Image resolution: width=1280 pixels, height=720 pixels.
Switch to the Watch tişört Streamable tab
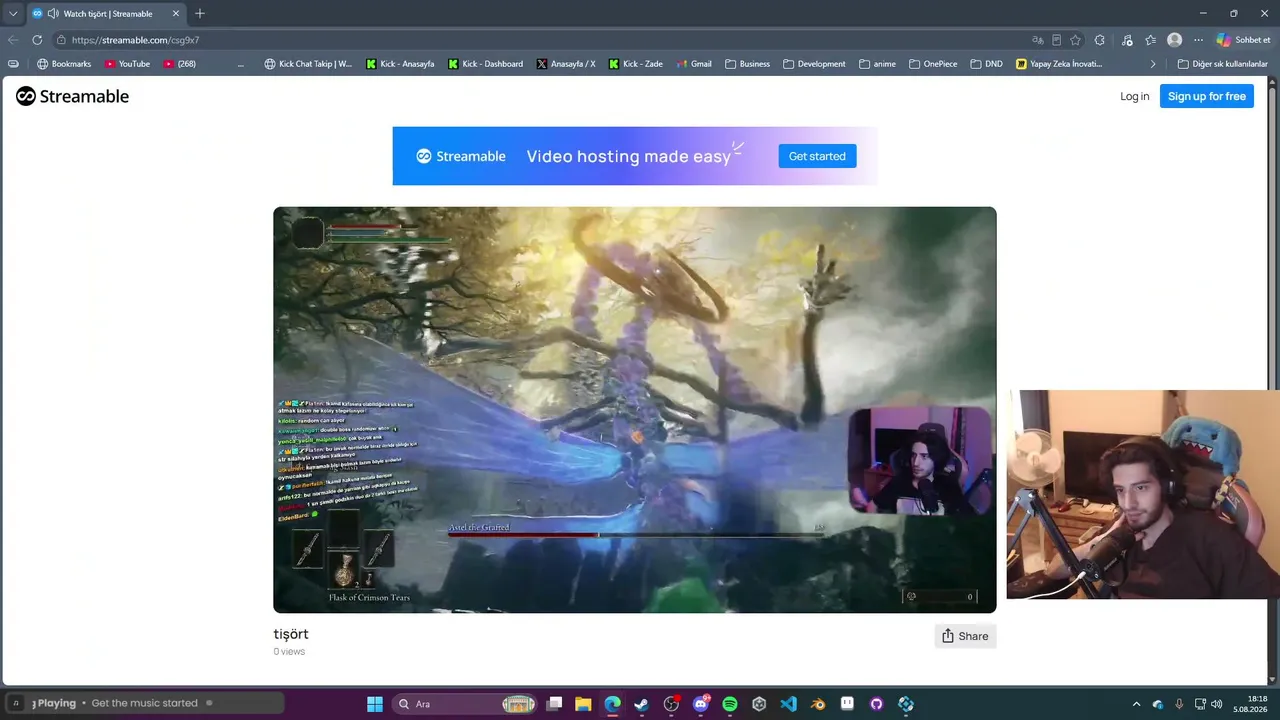tap(105, 14)
